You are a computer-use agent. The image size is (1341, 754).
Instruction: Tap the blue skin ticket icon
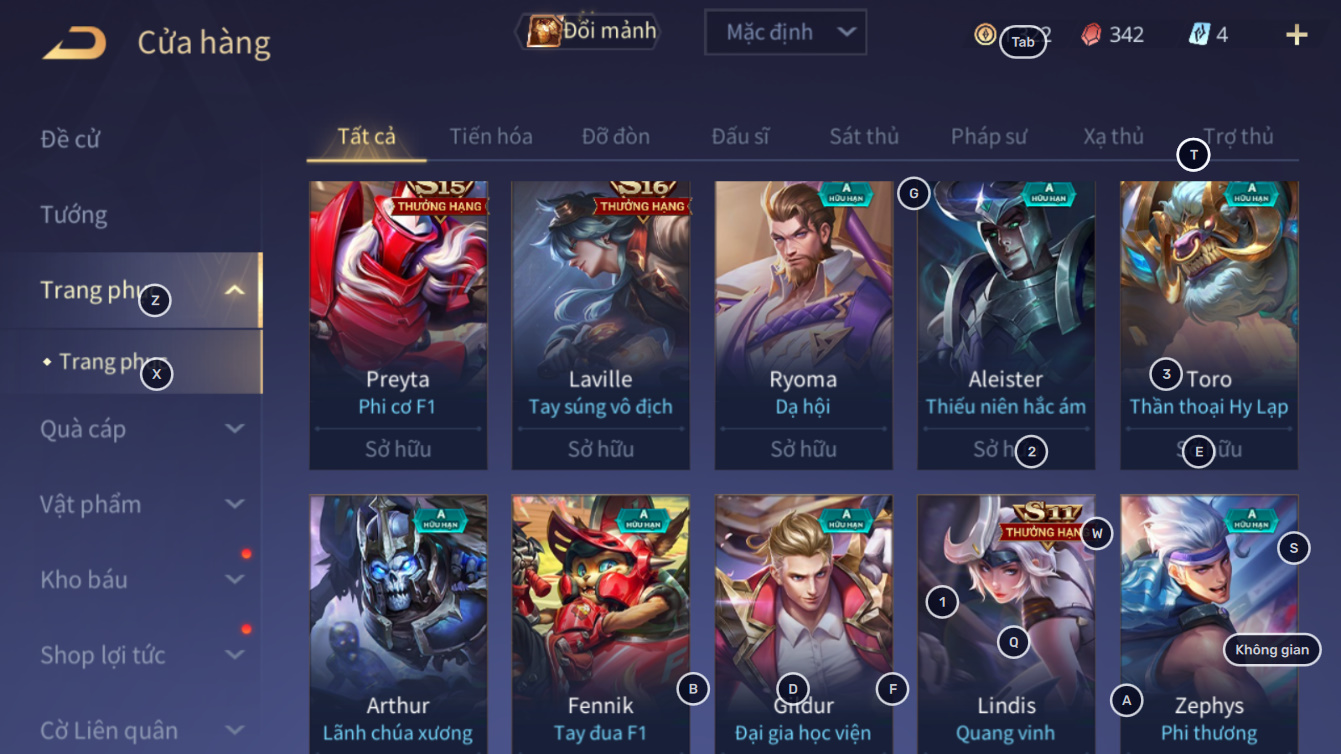click(x=1198, y=34)
